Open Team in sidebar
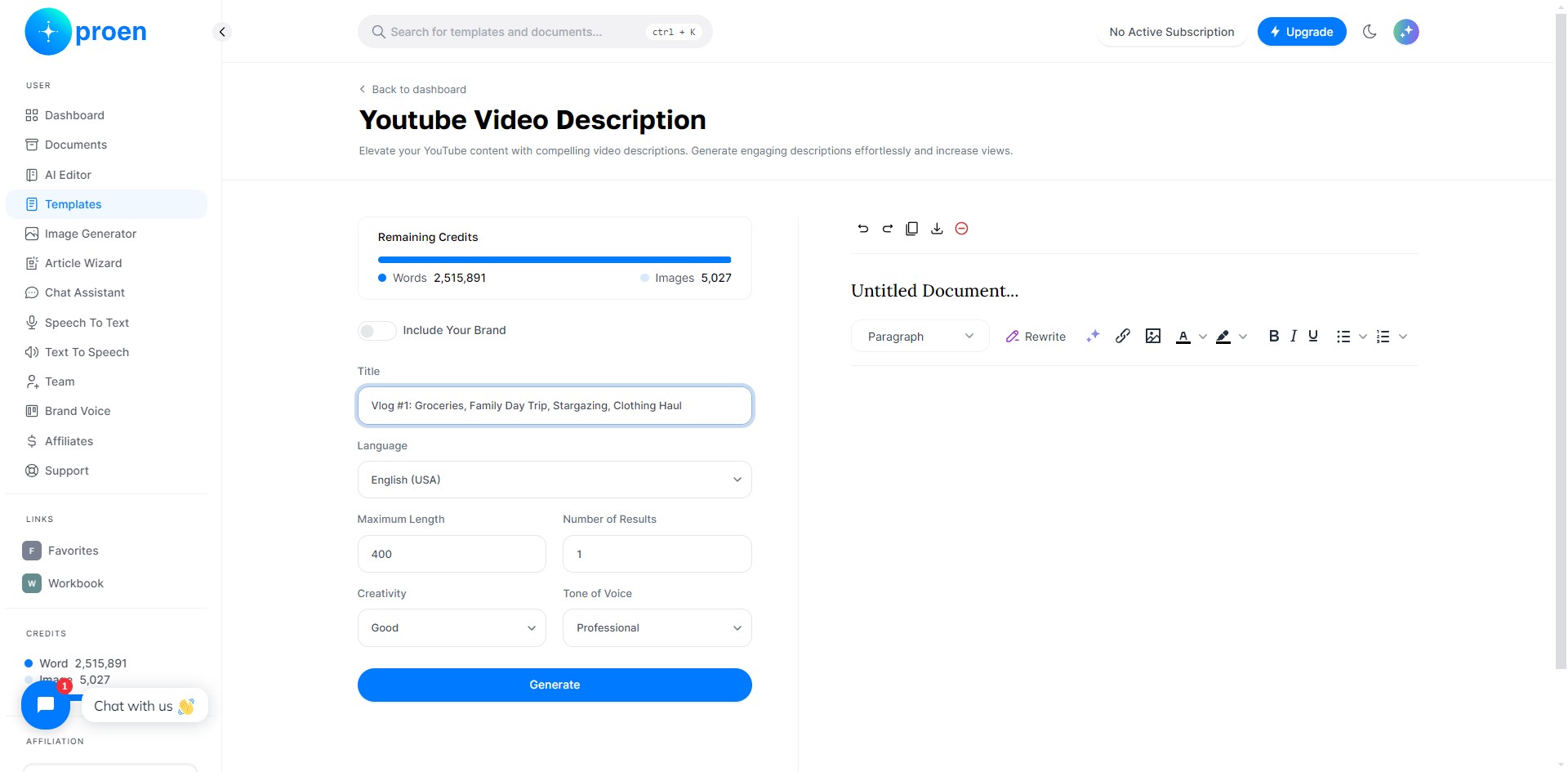 click(106, 382)
